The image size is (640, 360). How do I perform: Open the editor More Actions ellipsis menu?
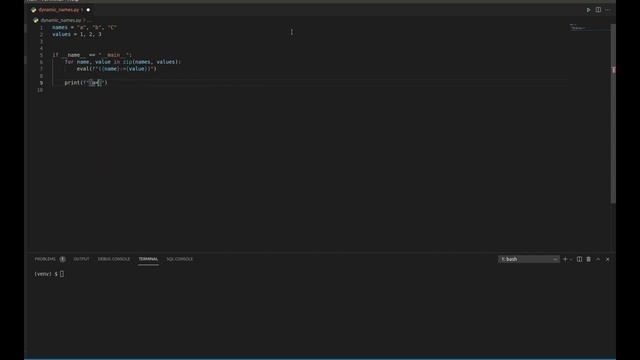pyautogui.click(x=608, y=10)
